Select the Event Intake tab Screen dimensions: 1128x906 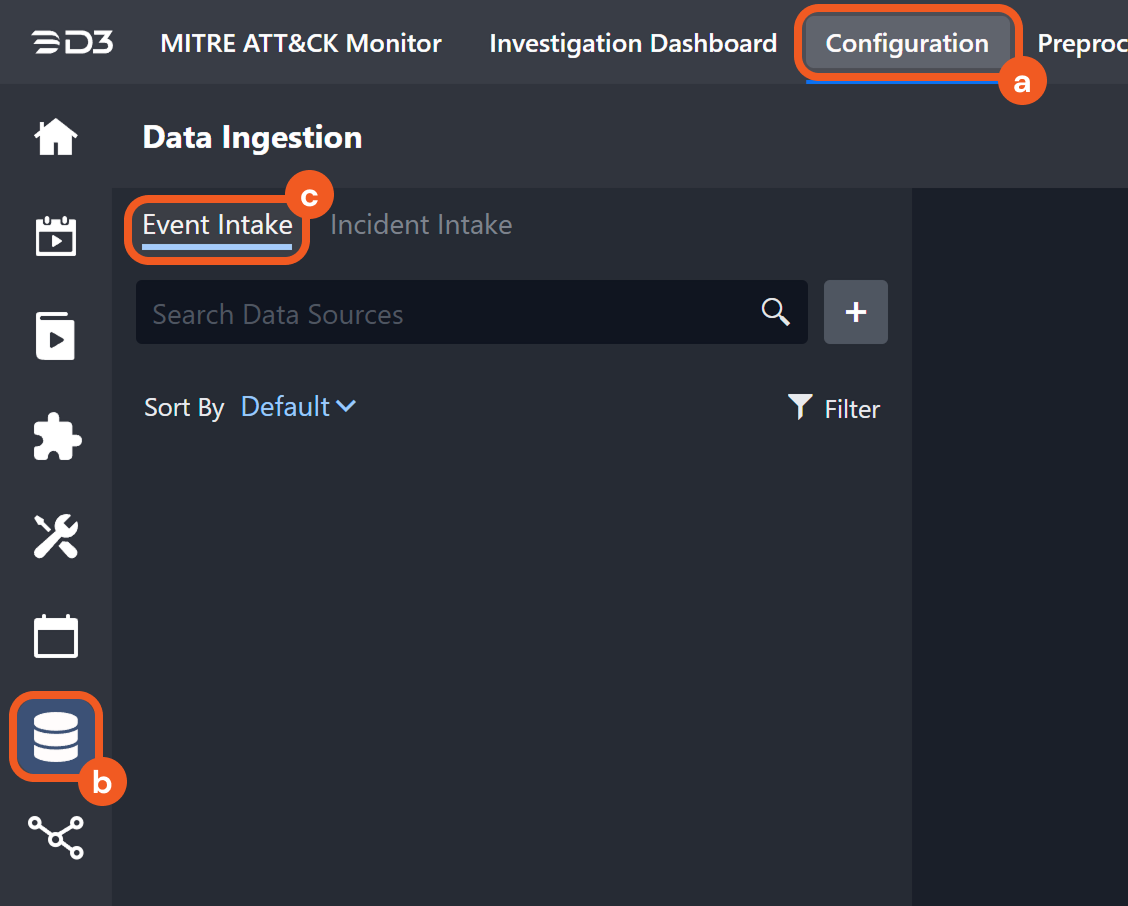217,225
